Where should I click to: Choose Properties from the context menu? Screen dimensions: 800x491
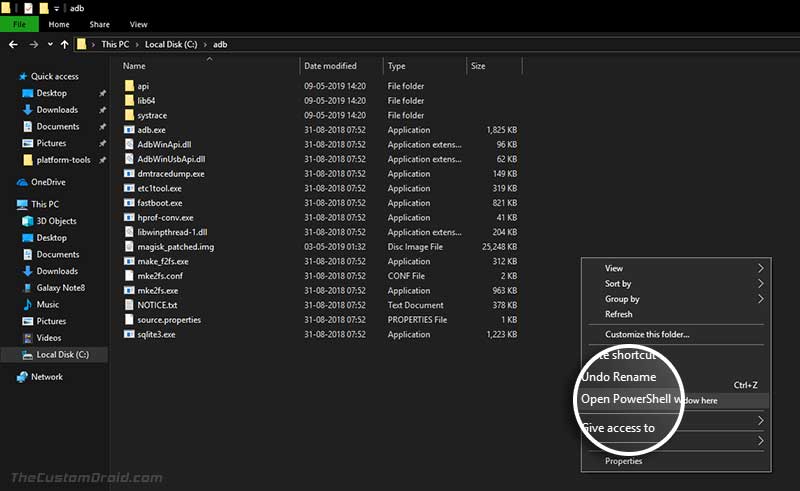[x=623, y=461]
